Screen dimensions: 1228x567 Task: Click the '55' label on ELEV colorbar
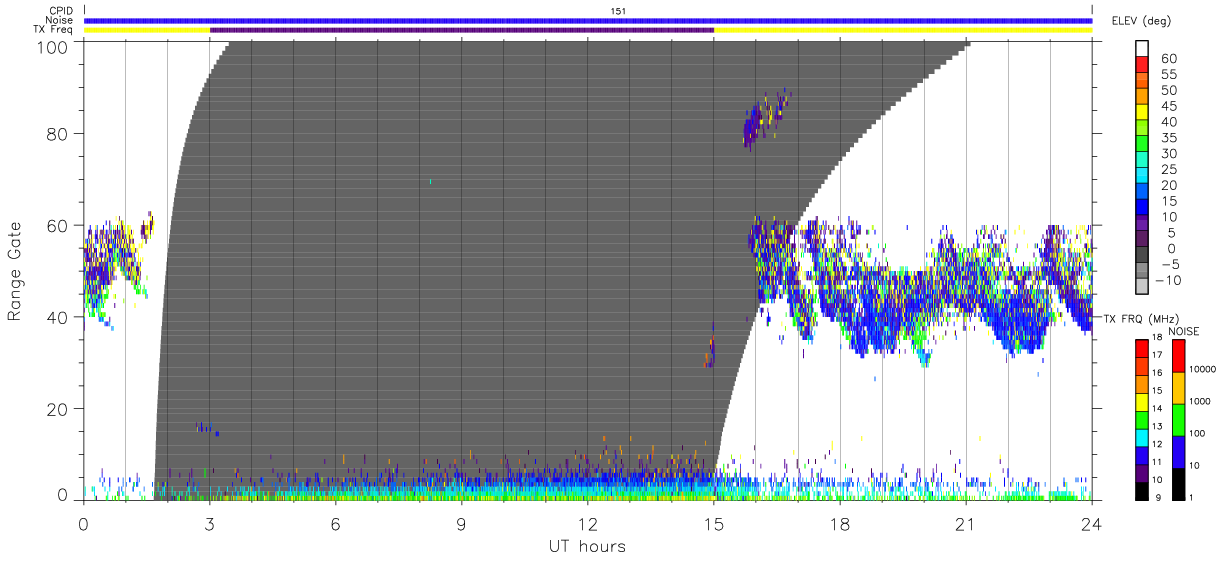[x=1170, y=74]
